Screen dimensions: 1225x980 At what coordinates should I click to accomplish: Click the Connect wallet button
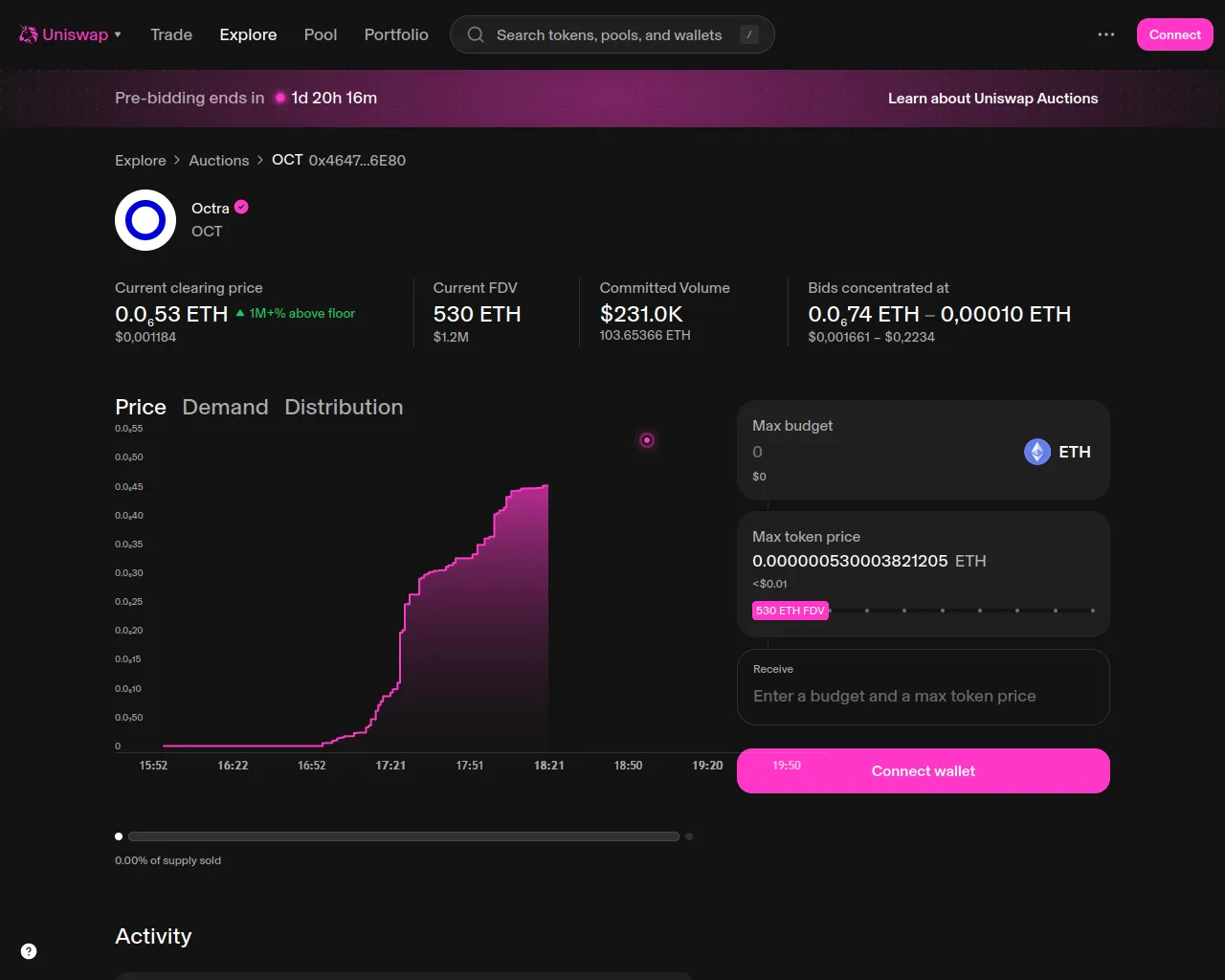click(924, 770)
